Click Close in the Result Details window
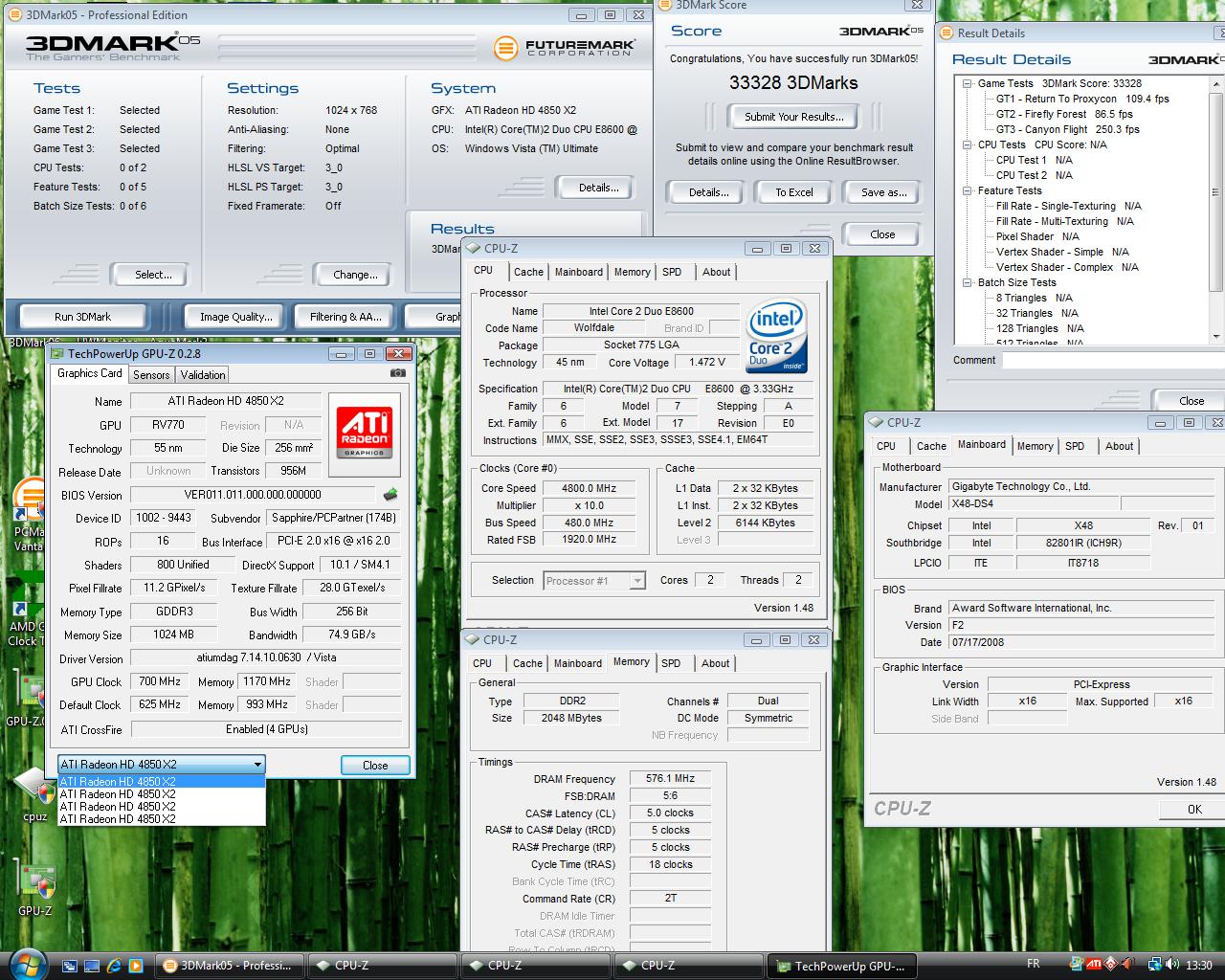The height and width of the screenshot is (980, 1225). tap(1191, 401)
